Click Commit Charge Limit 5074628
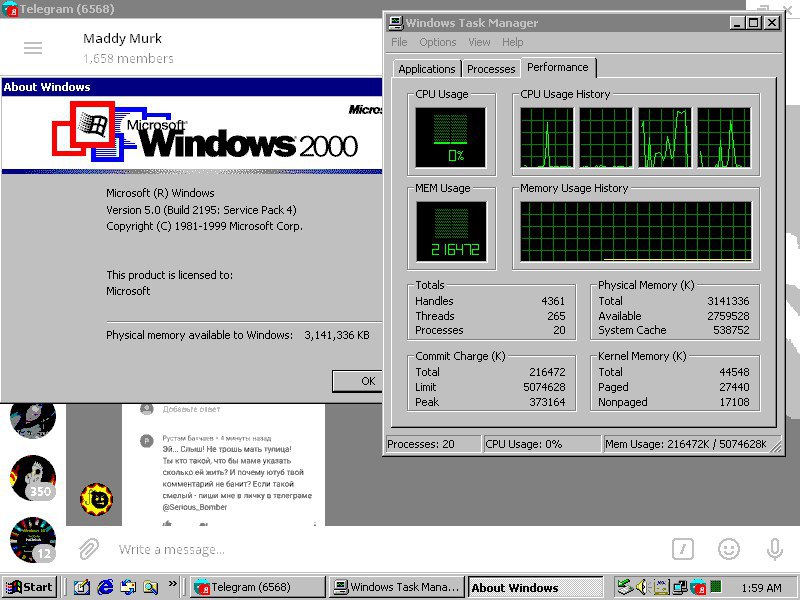 (544, 387)
